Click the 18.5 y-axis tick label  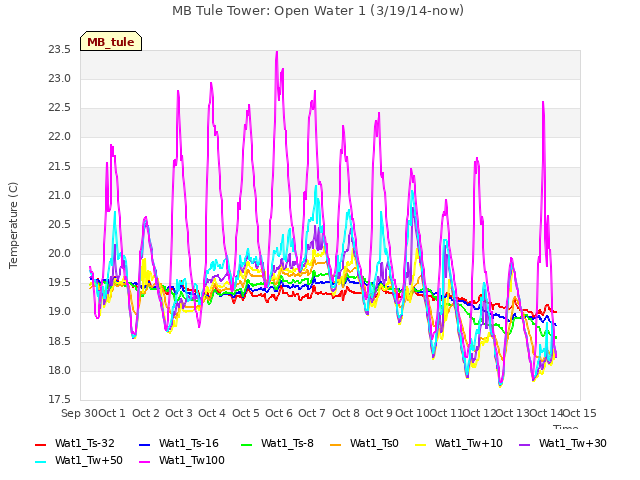tap(60, 342)
